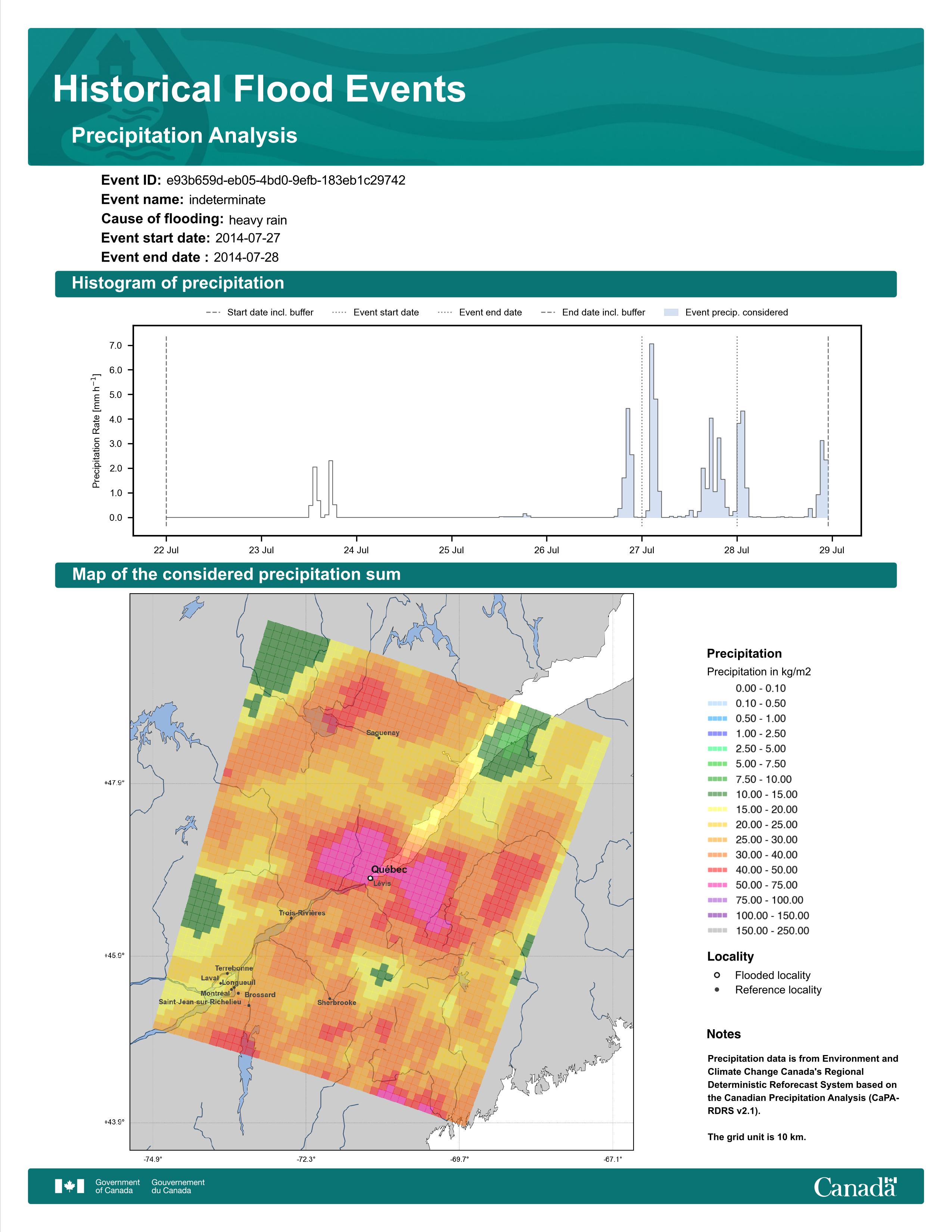
Task: Click the Québec flooded locality marker on map
Action: [x=370, y=878]
